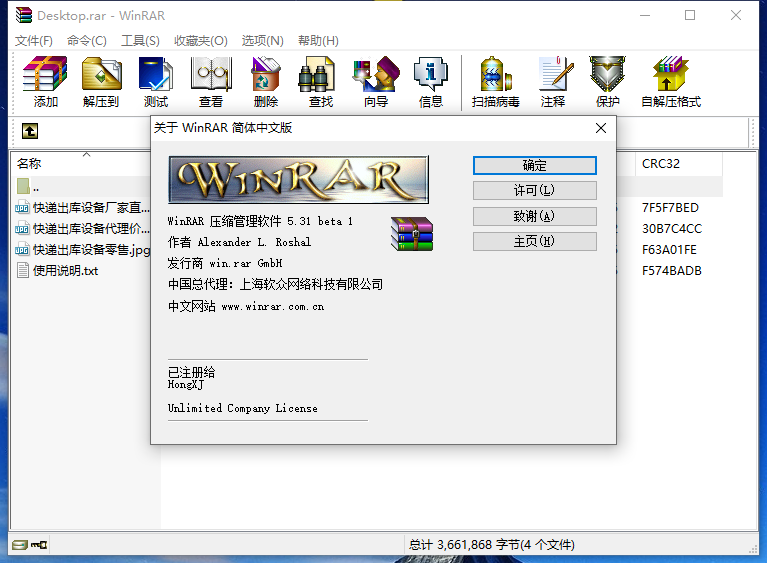Click the HongXJ registered name text
767x563 pixels.
click(185, 384)
